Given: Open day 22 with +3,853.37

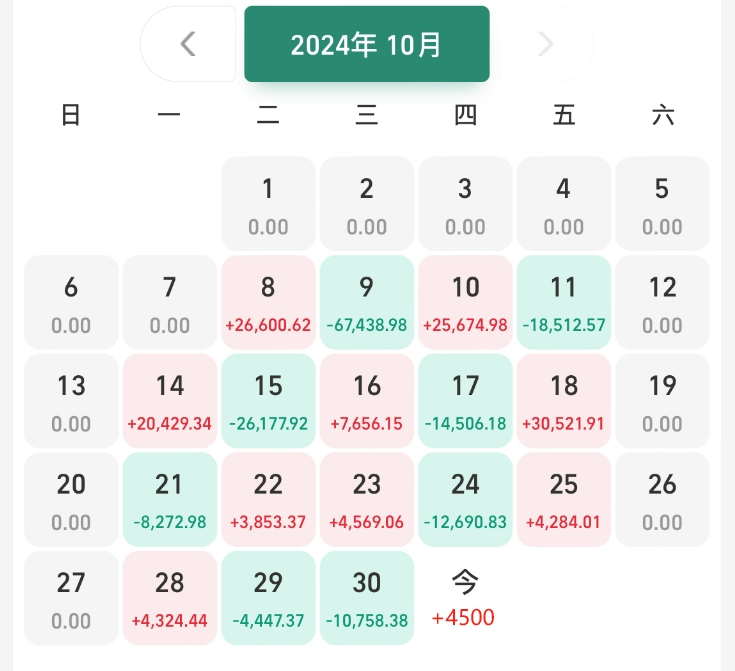Looking at the screenshot, I should [x=268, y=499].
